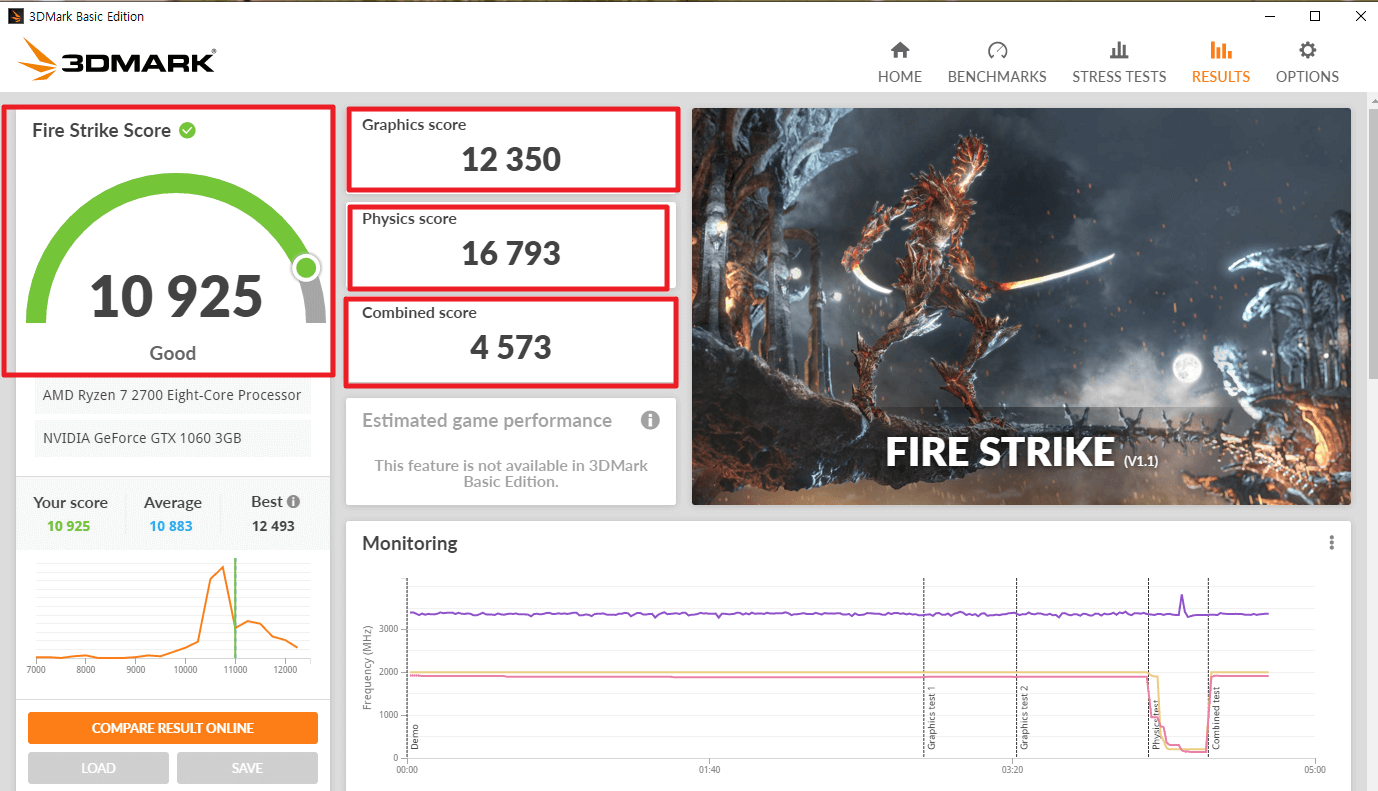
Task: Maximize the 3DMark window
Action: pyautogui.click(x=1315, y=16)
